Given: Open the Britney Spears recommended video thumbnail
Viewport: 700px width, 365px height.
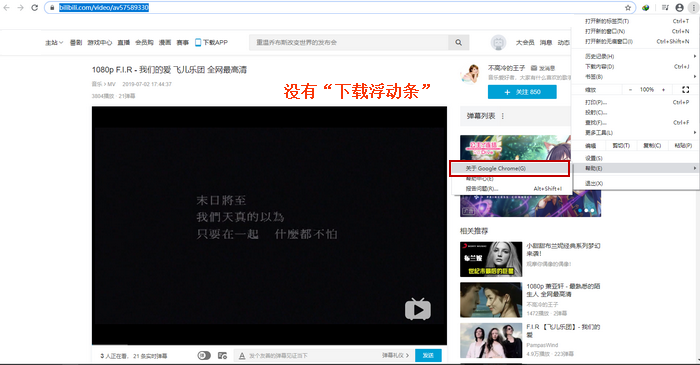Looking at the screenshot, I should click(491, 259).
